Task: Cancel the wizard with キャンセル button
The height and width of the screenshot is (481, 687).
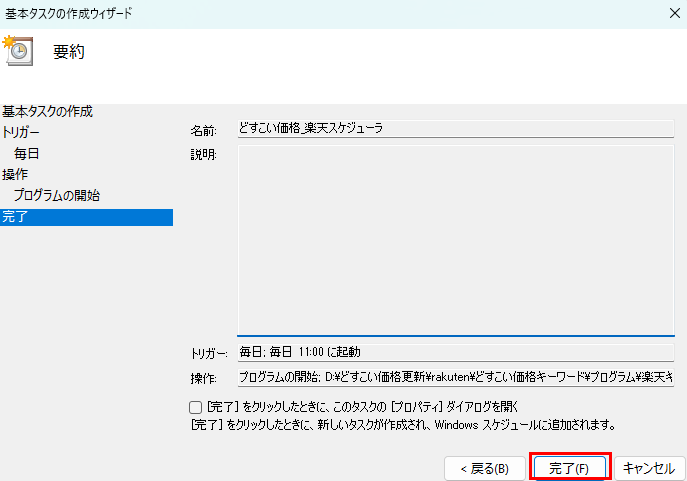Action: click(649, 468)
